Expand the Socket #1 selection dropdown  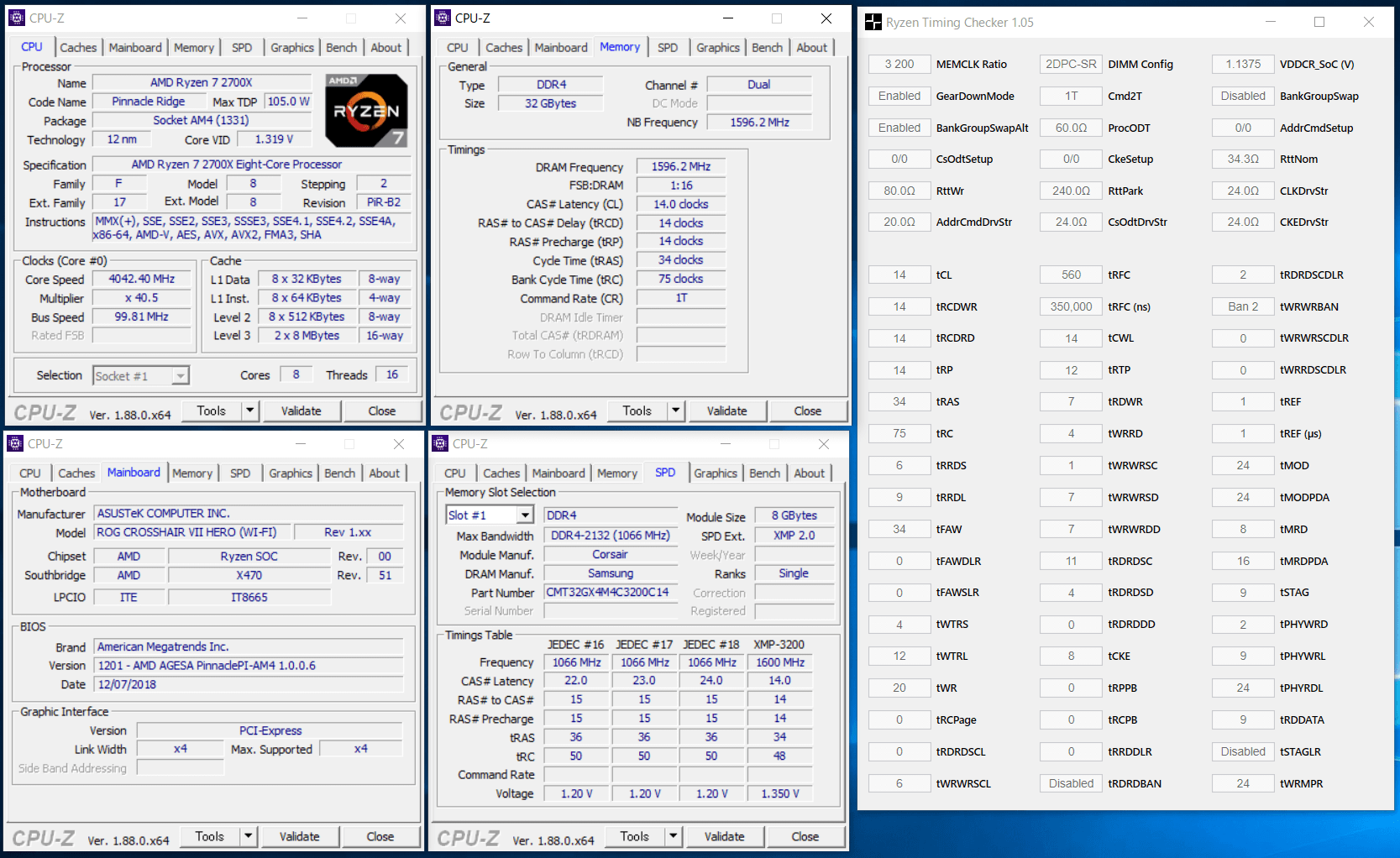[181, 375]
